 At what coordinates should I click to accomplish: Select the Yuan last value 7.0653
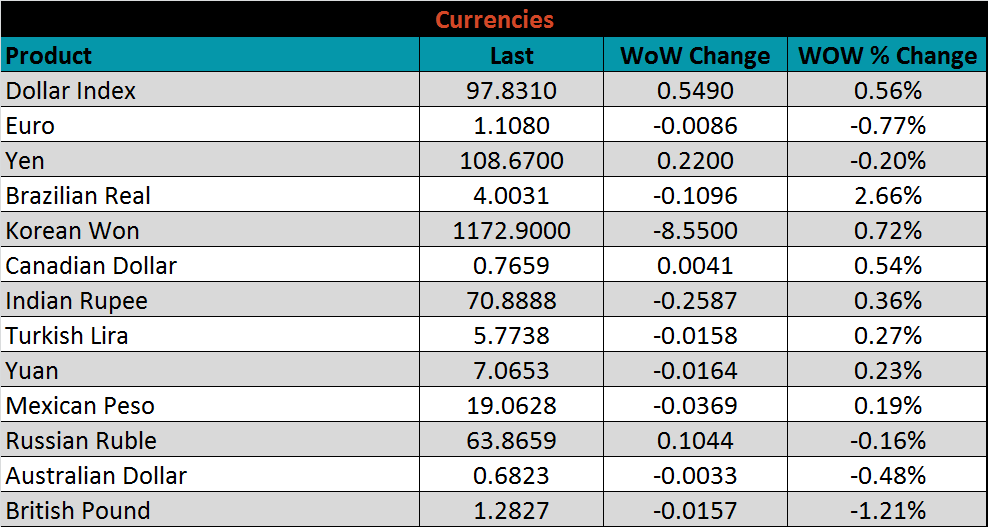pyautogui.click(x=511, y=371)
